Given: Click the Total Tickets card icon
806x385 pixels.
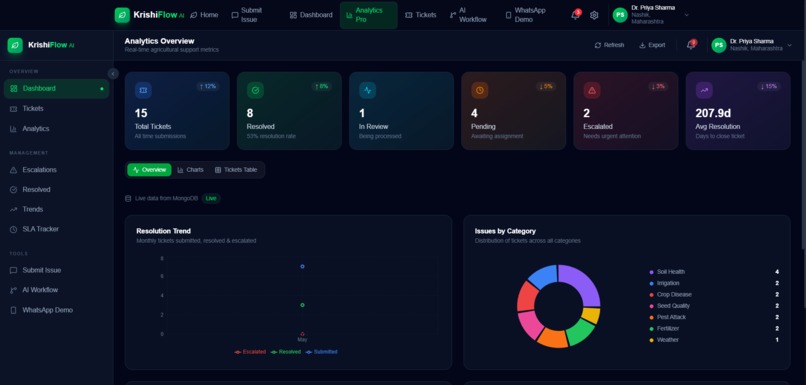Looking at the screenshot, I should 143,90.
